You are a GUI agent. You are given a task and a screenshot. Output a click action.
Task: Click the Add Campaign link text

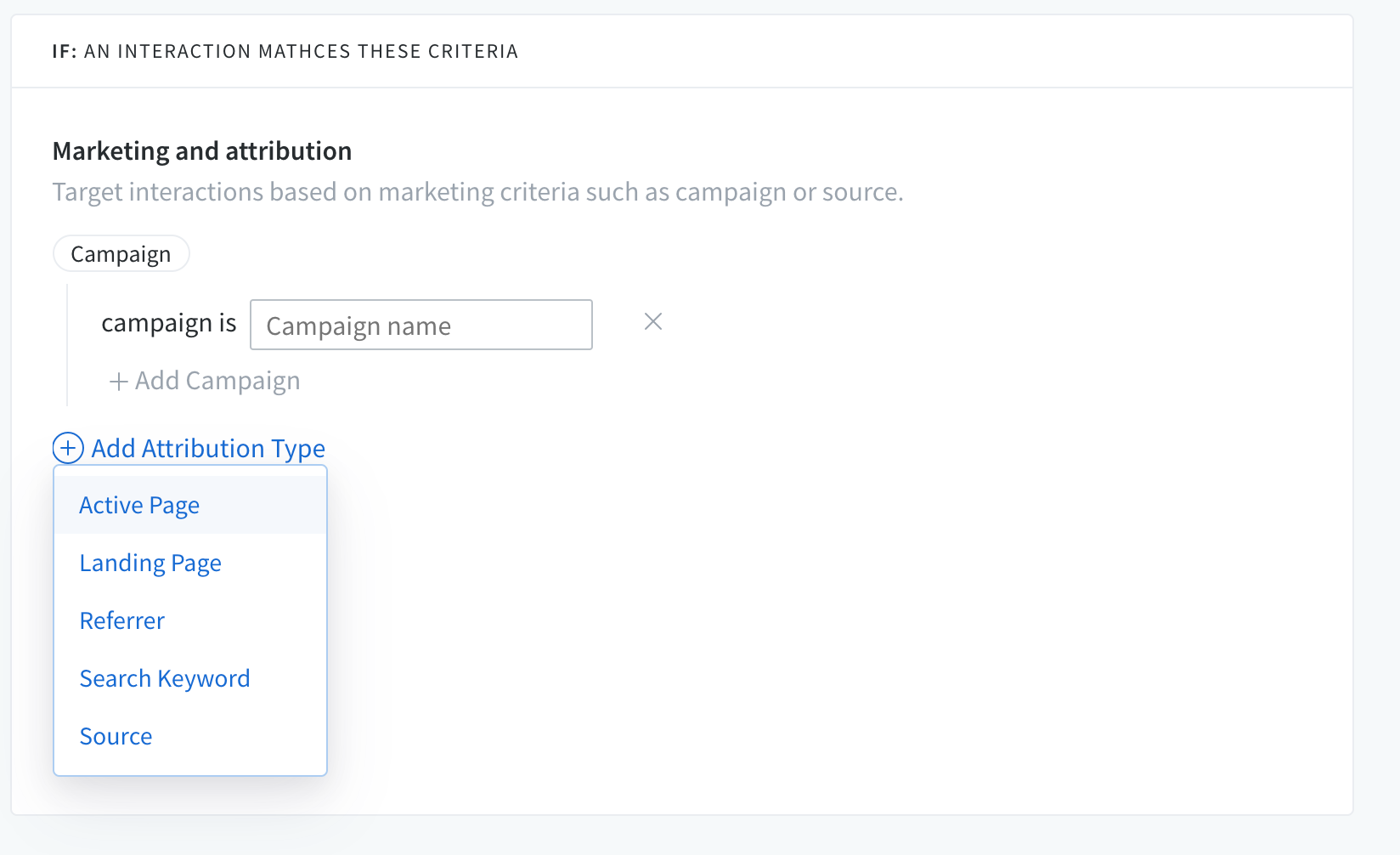coord(217,381)
